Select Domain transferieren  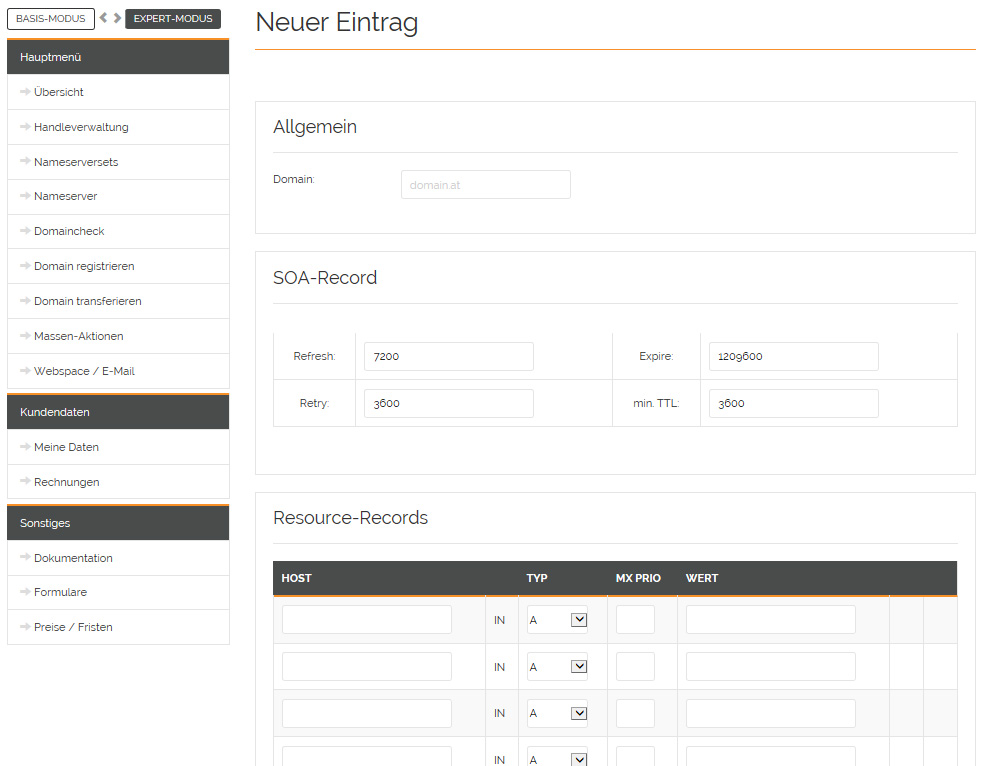pyautogui.click(x=118, y=301)
